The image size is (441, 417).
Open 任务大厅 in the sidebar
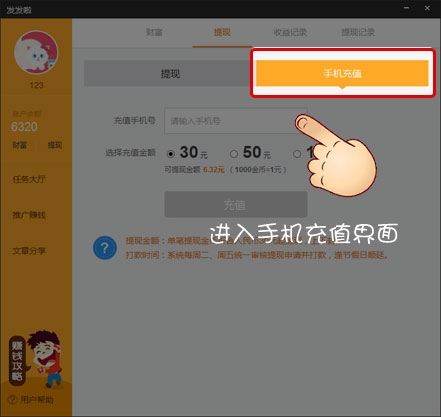pyautogui.click(x=29, y=179)
